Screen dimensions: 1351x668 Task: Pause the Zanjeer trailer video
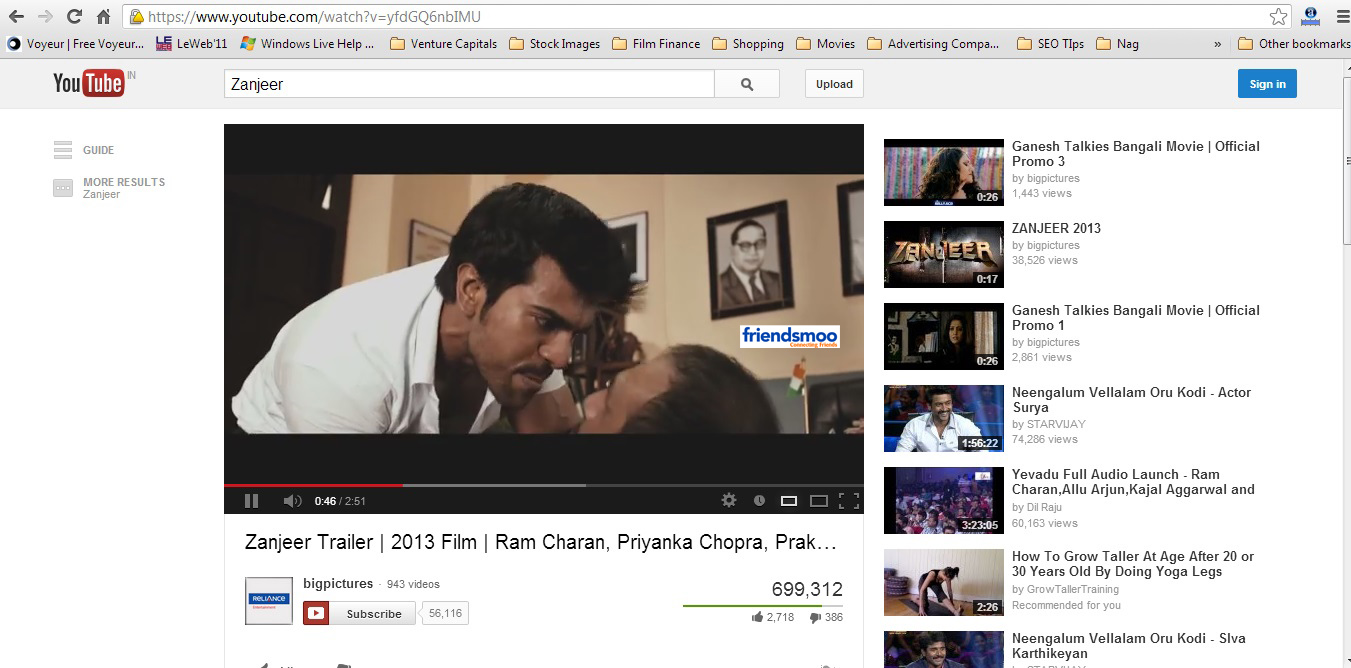click(x=251, y=501)
